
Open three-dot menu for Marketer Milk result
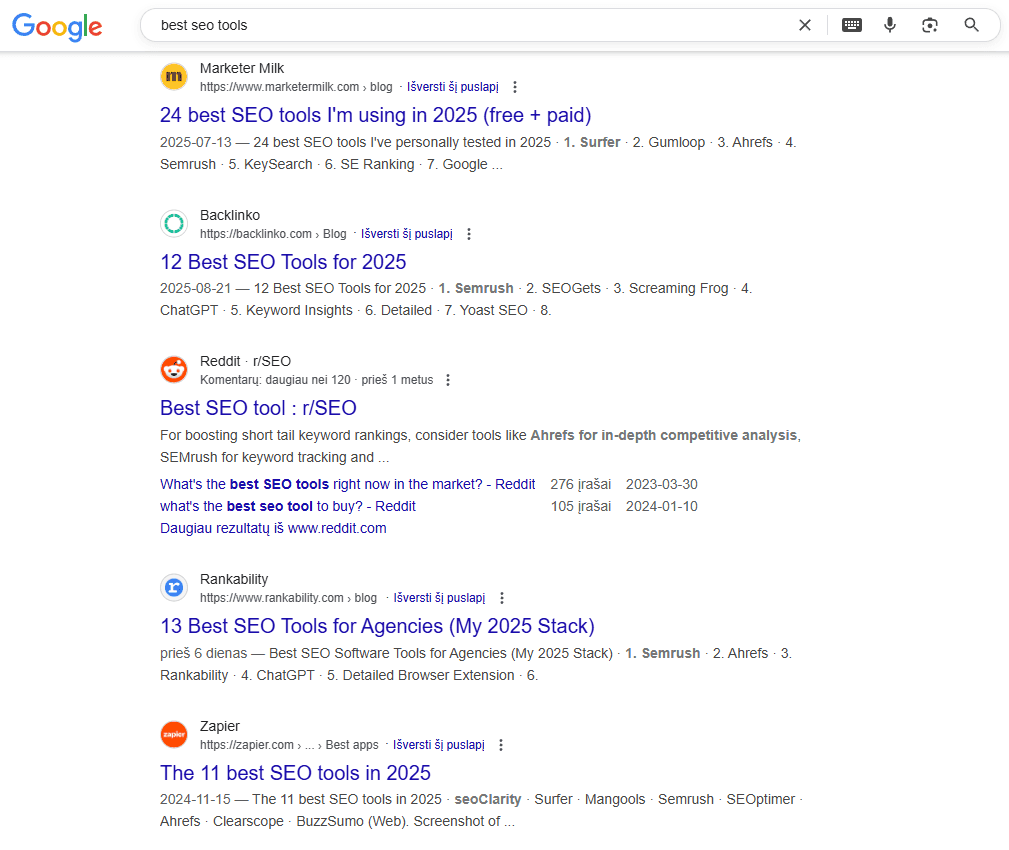click(x=514, y=87)
